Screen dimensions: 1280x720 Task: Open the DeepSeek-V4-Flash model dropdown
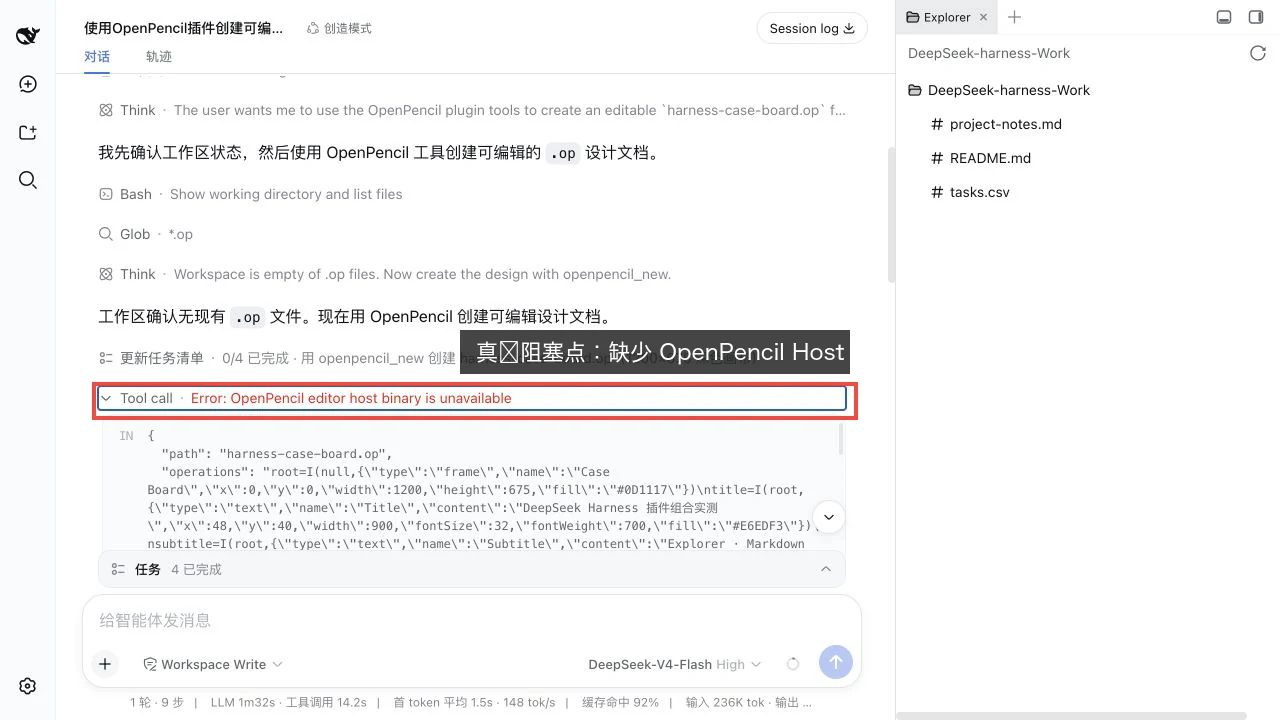click(675, 664)
